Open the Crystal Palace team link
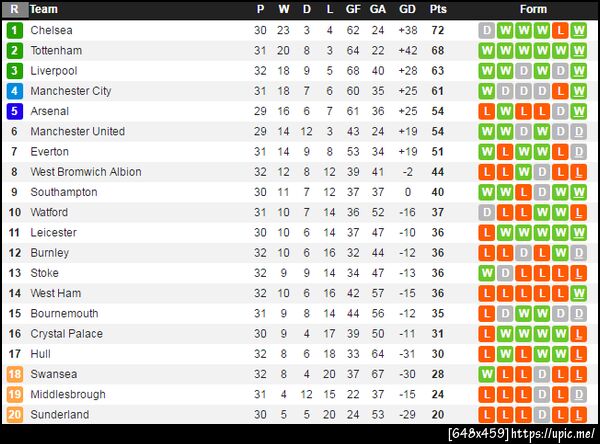The width and height of the screenshot is (600, 444). pos(66,334)
